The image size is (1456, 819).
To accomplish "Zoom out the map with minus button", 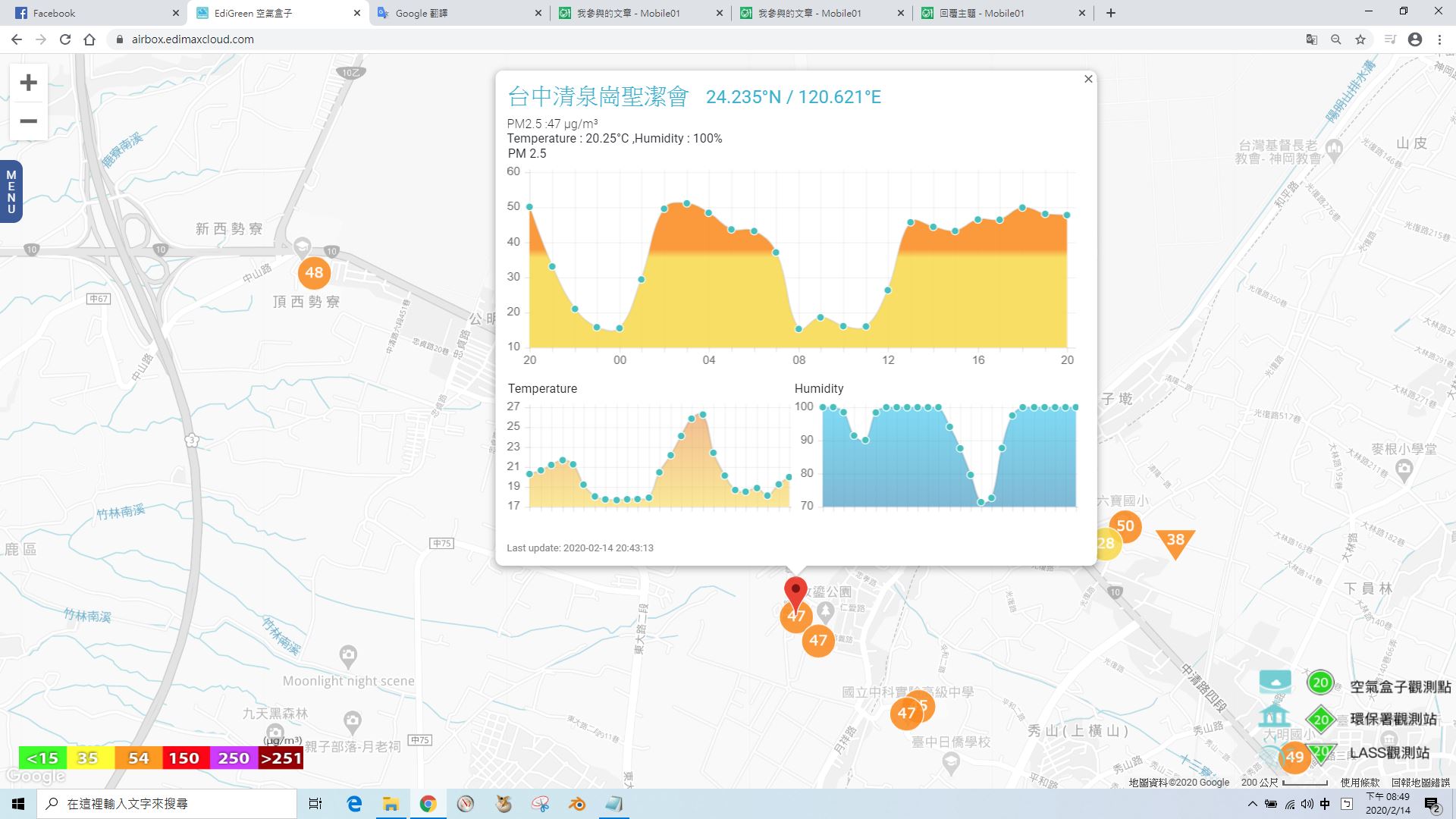I will tap(28, 121).
